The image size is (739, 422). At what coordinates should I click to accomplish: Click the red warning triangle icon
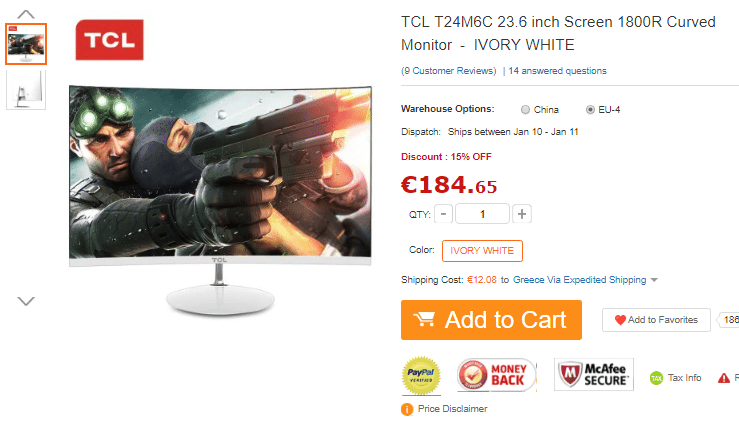[x=723, y=378]
